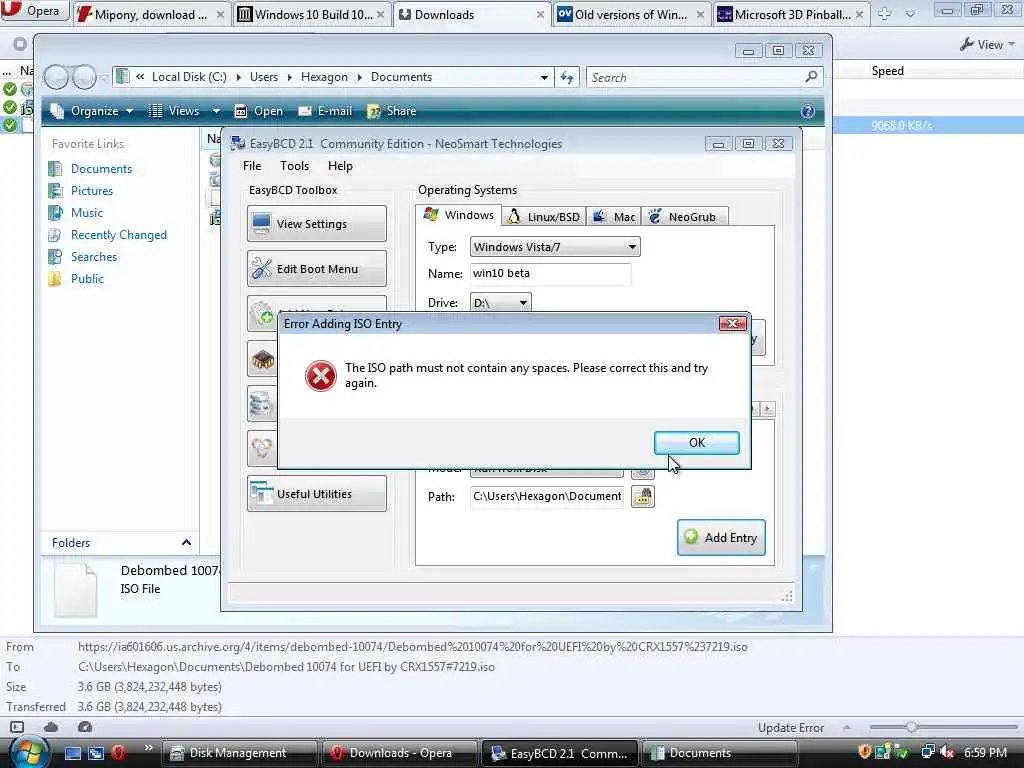Switch to the NeoGrub tab
The width and height of the screenshot is (1024, 768).
coord(684,216)
